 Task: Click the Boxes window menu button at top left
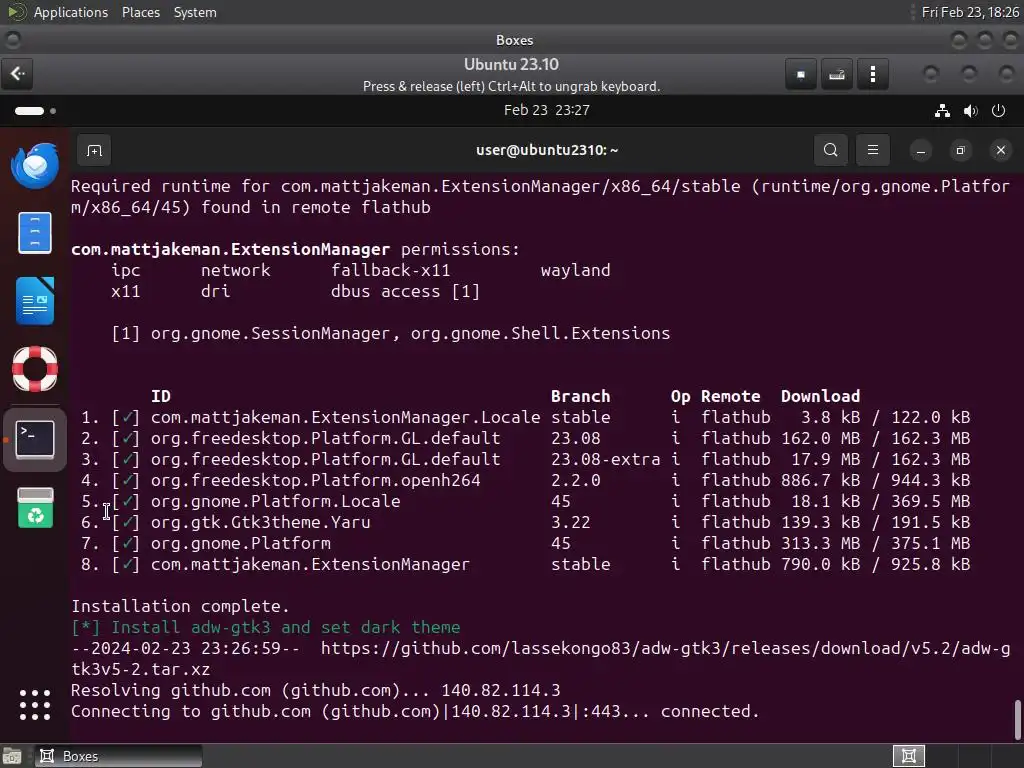tap(12, 40)
